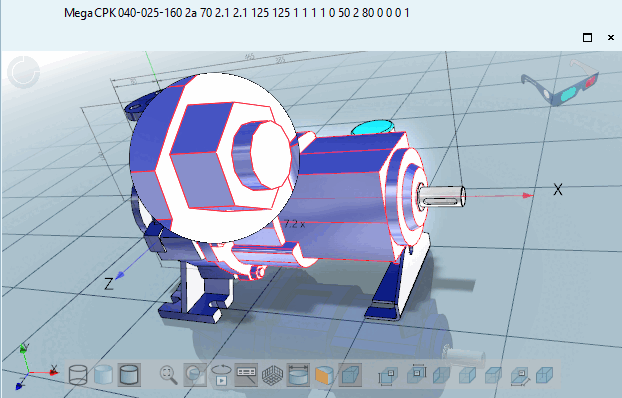Viewport: 622px width, 398px height.
Task: Select the sixth view cube with diagonal arrow
Action: pyautogui.click(x=520, y=376)
